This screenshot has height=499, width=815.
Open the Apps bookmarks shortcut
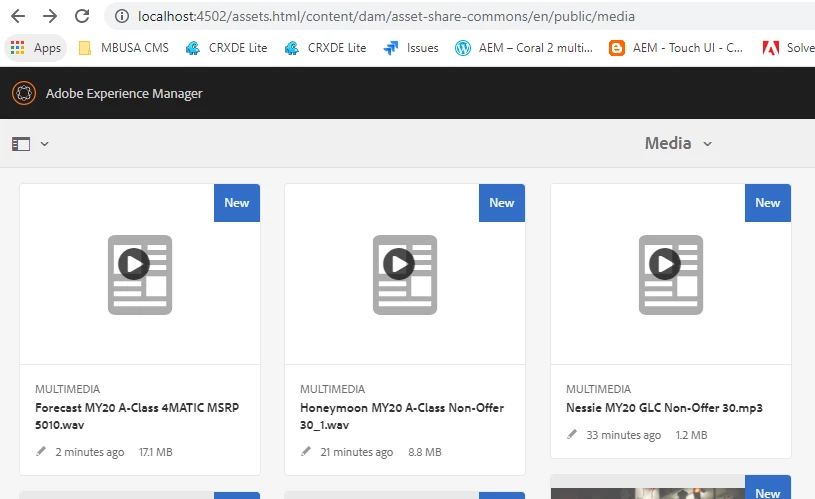point(35,48)
